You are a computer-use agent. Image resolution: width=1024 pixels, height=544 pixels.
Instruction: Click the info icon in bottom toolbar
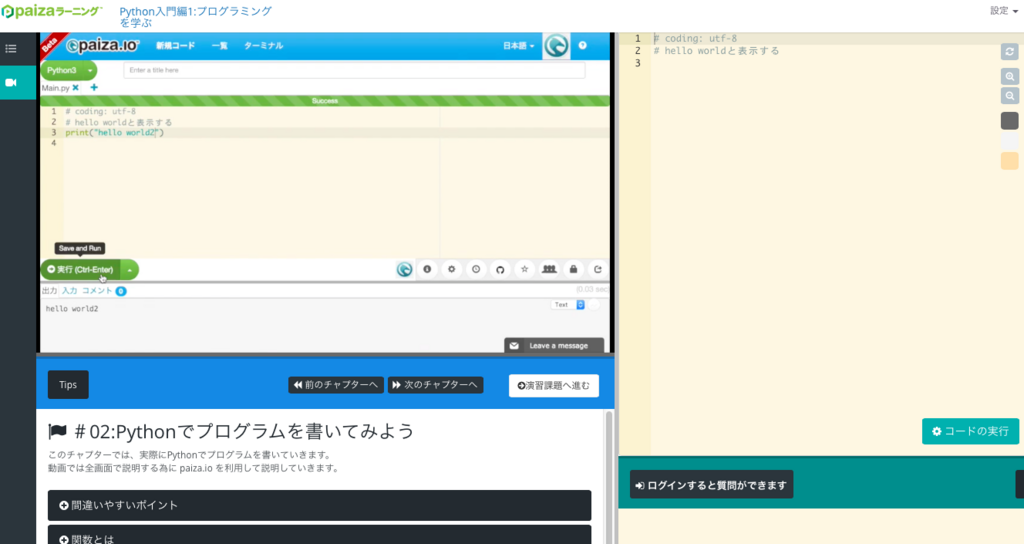pyautogui.click(x=427, y=269)
